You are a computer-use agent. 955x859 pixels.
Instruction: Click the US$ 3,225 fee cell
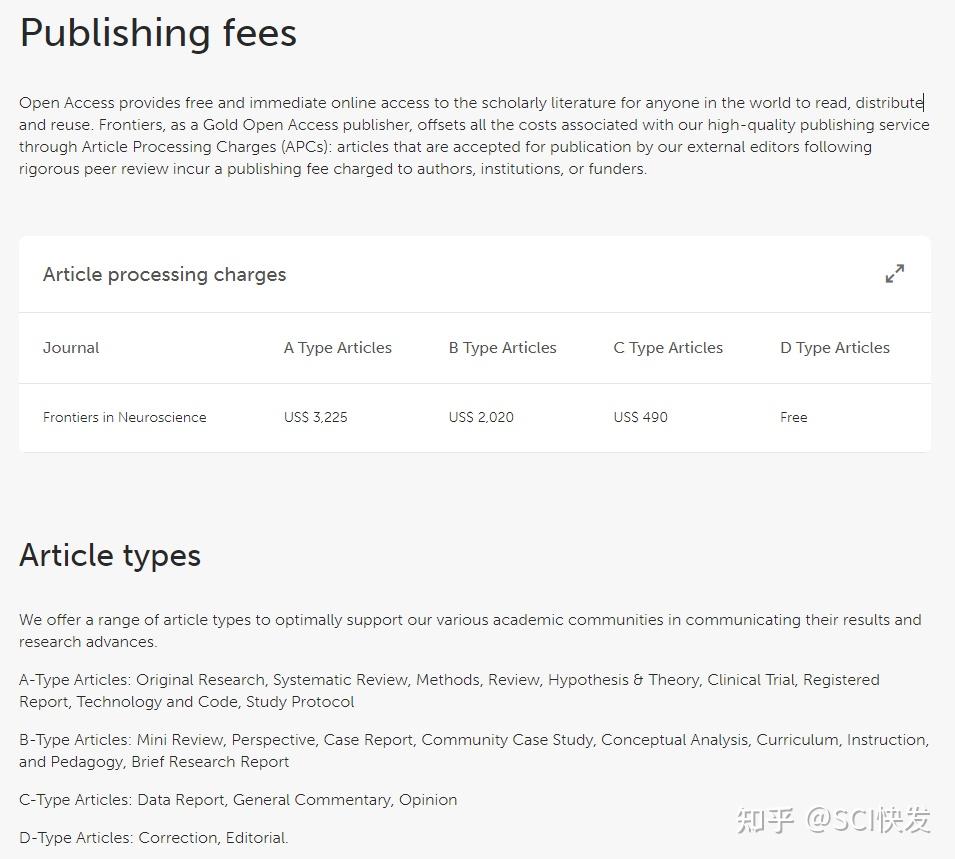315,417
